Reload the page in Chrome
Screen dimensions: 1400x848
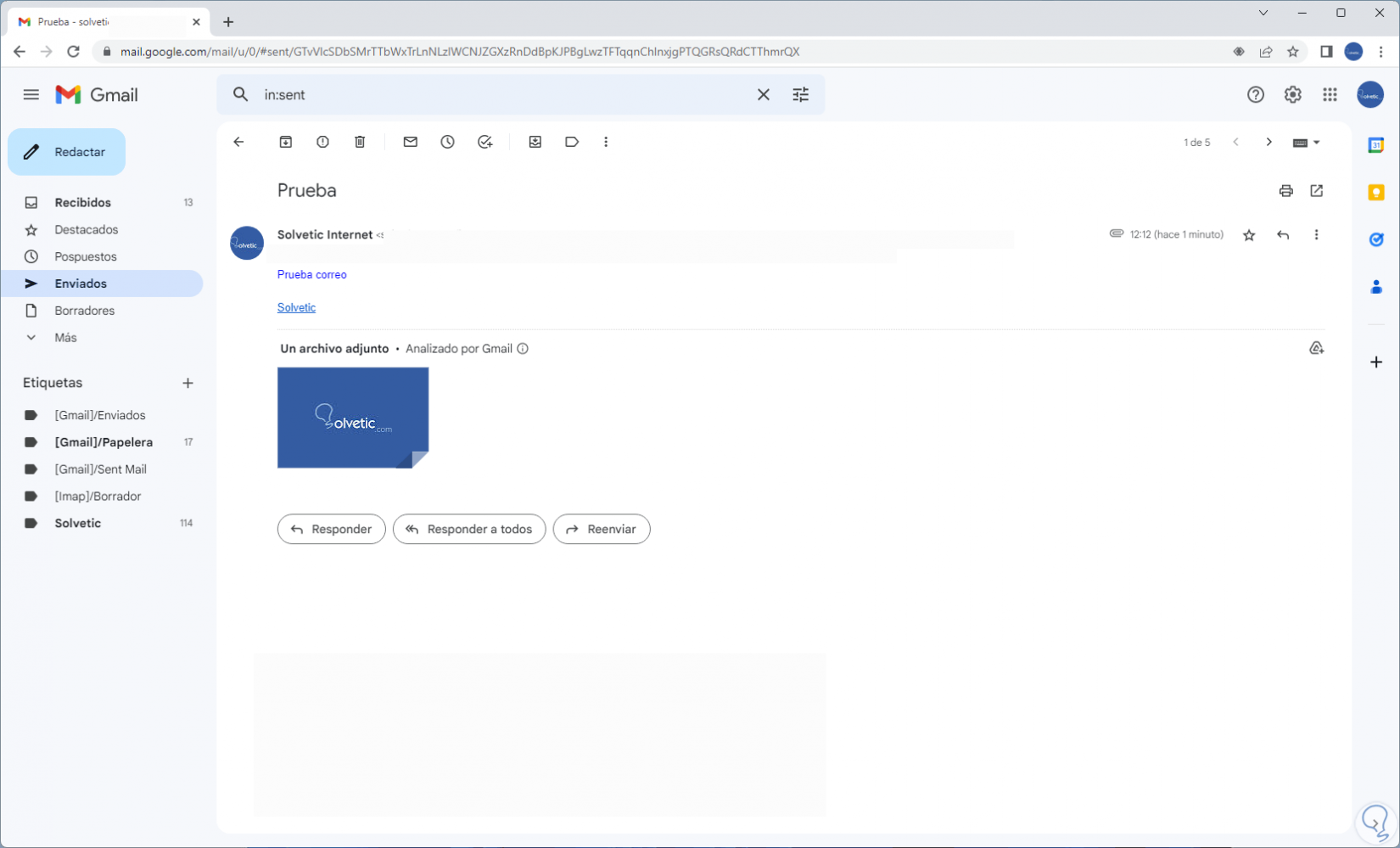[74, 52]
